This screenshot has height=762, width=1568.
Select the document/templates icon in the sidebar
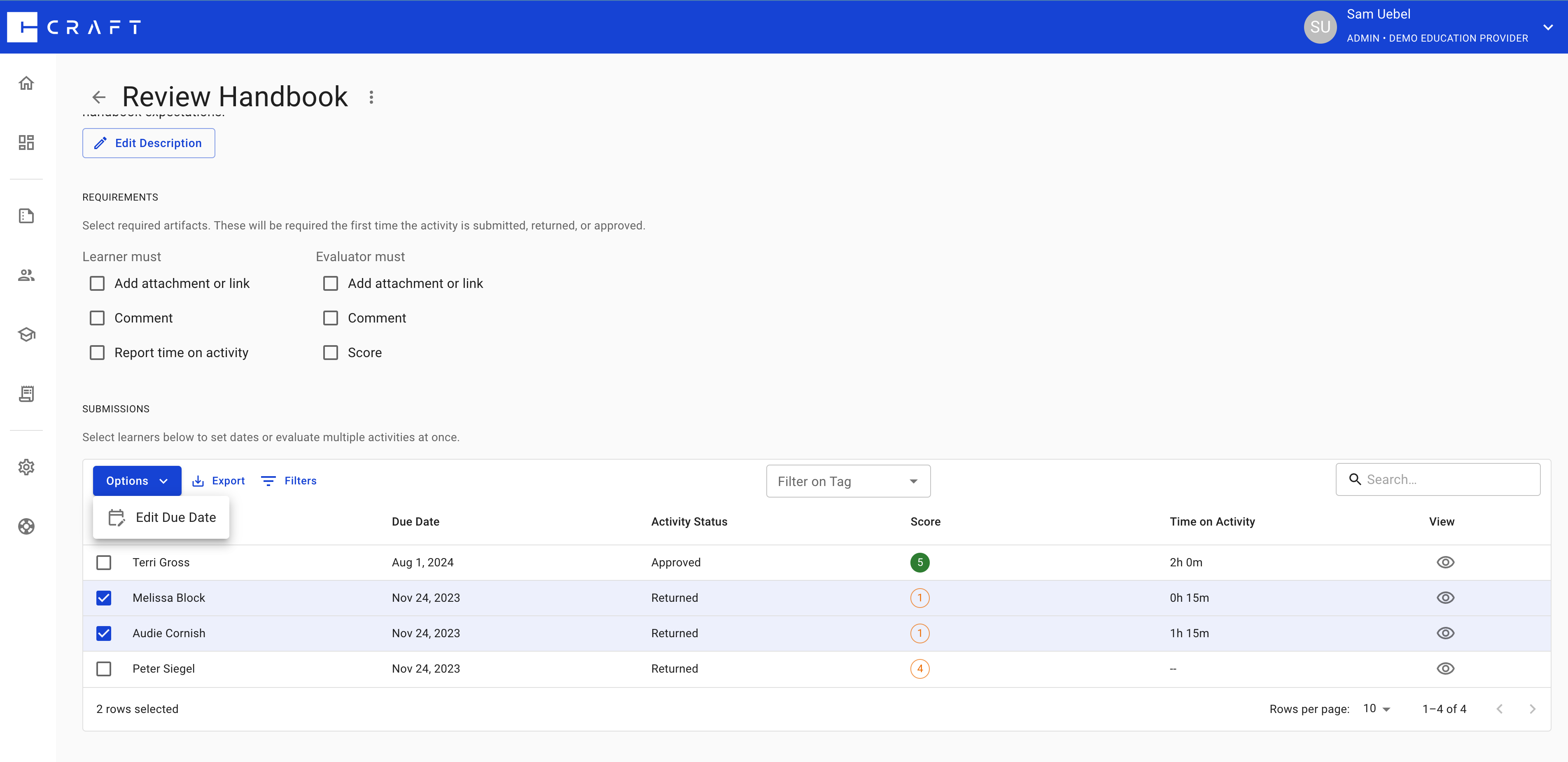click(27, 215)
